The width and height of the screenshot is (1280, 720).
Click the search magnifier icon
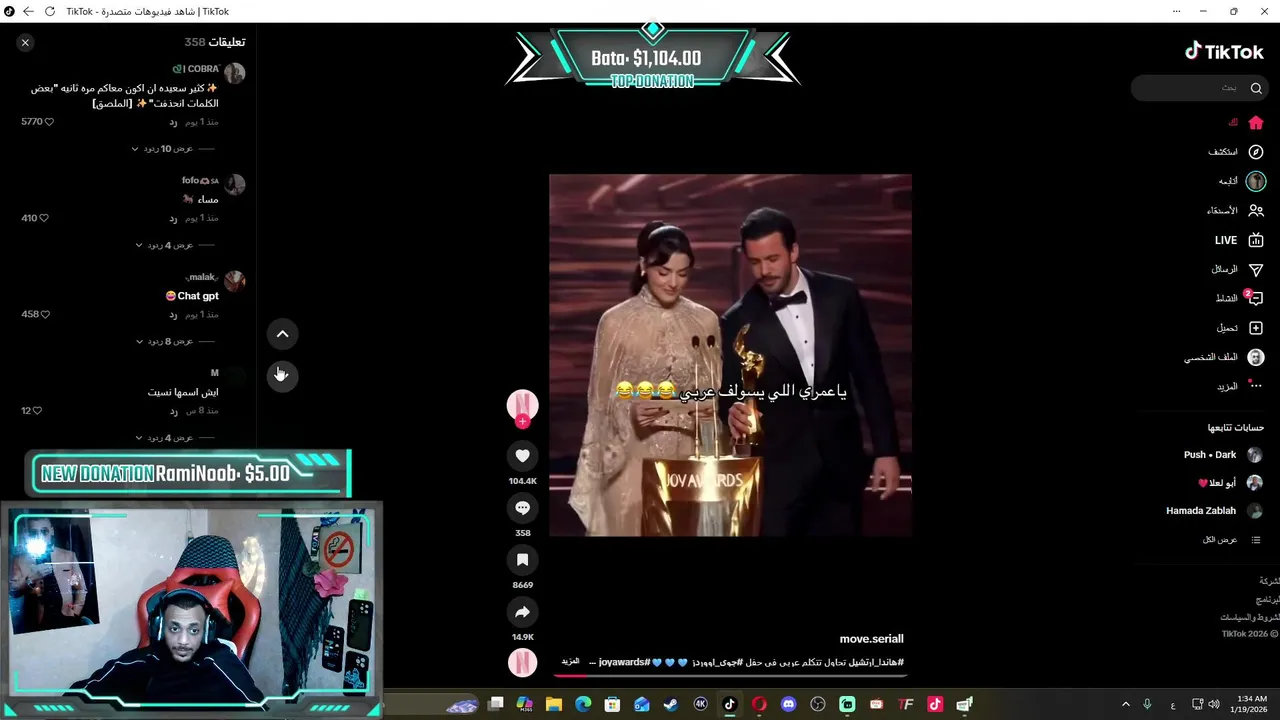click(1256, 88)
